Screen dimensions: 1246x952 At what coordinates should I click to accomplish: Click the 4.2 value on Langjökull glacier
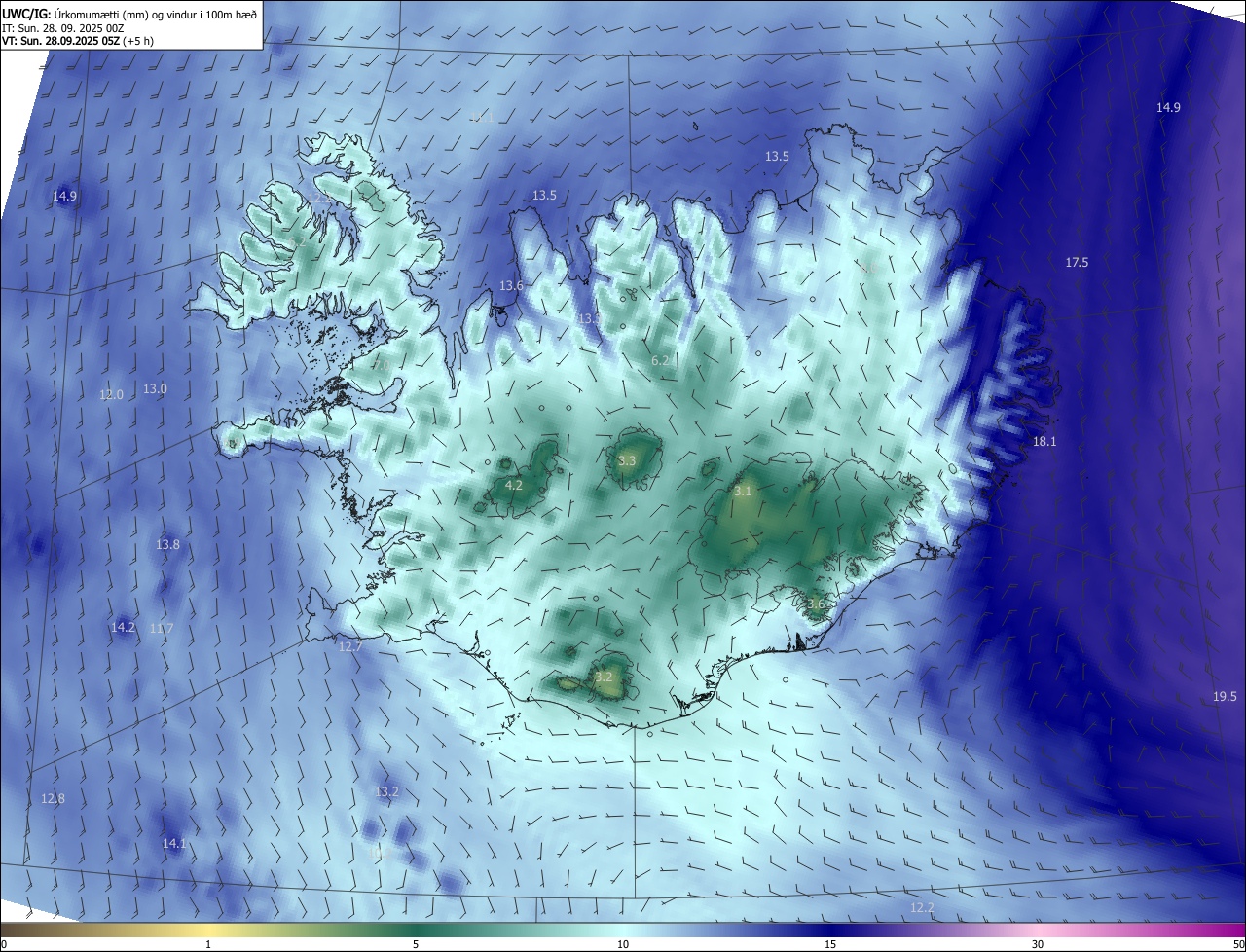coord(515,485)
